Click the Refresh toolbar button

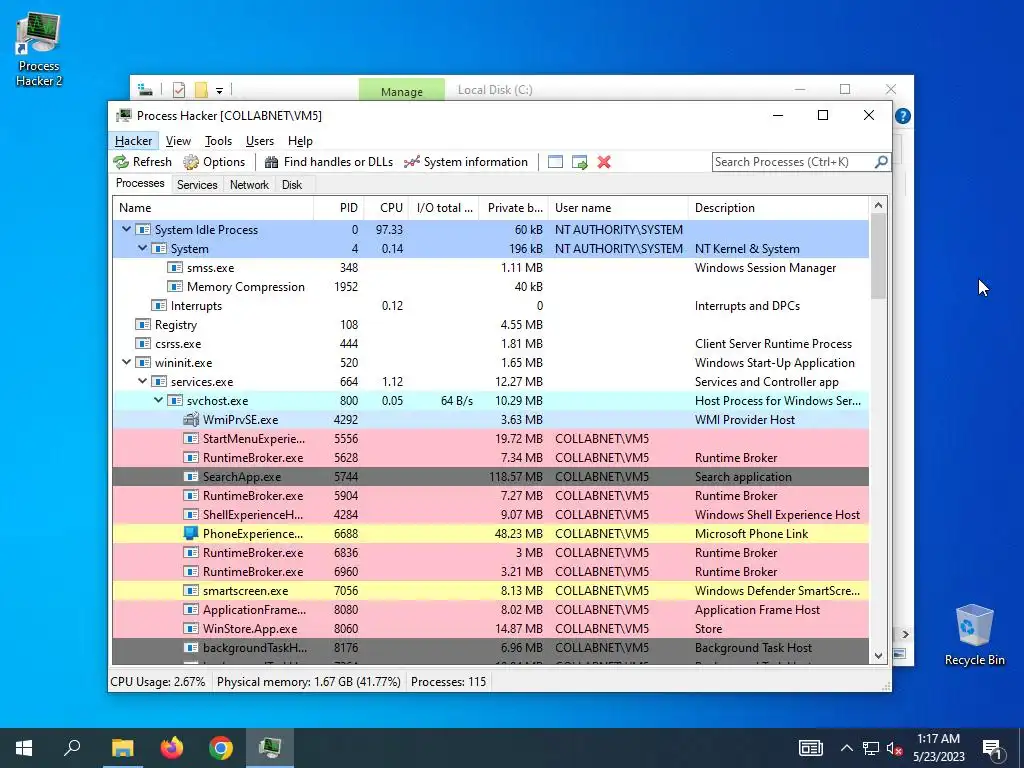pos(142,162)
